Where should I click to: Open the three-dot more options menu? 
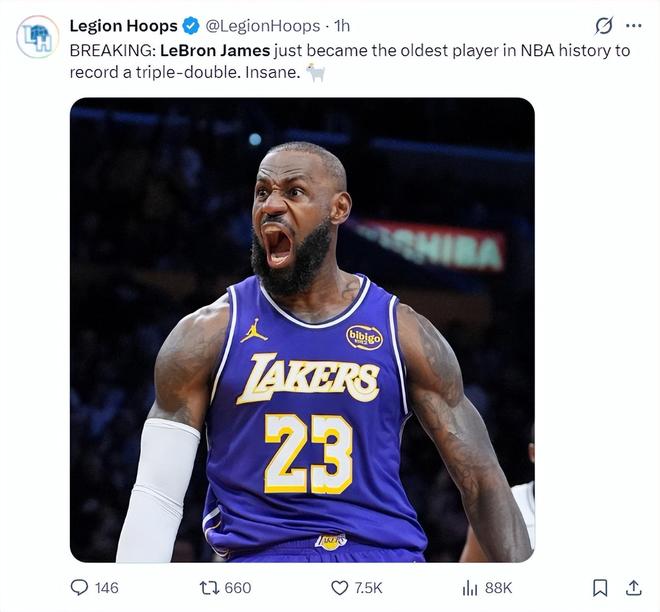pyautogui.click(x=633, y=26)
